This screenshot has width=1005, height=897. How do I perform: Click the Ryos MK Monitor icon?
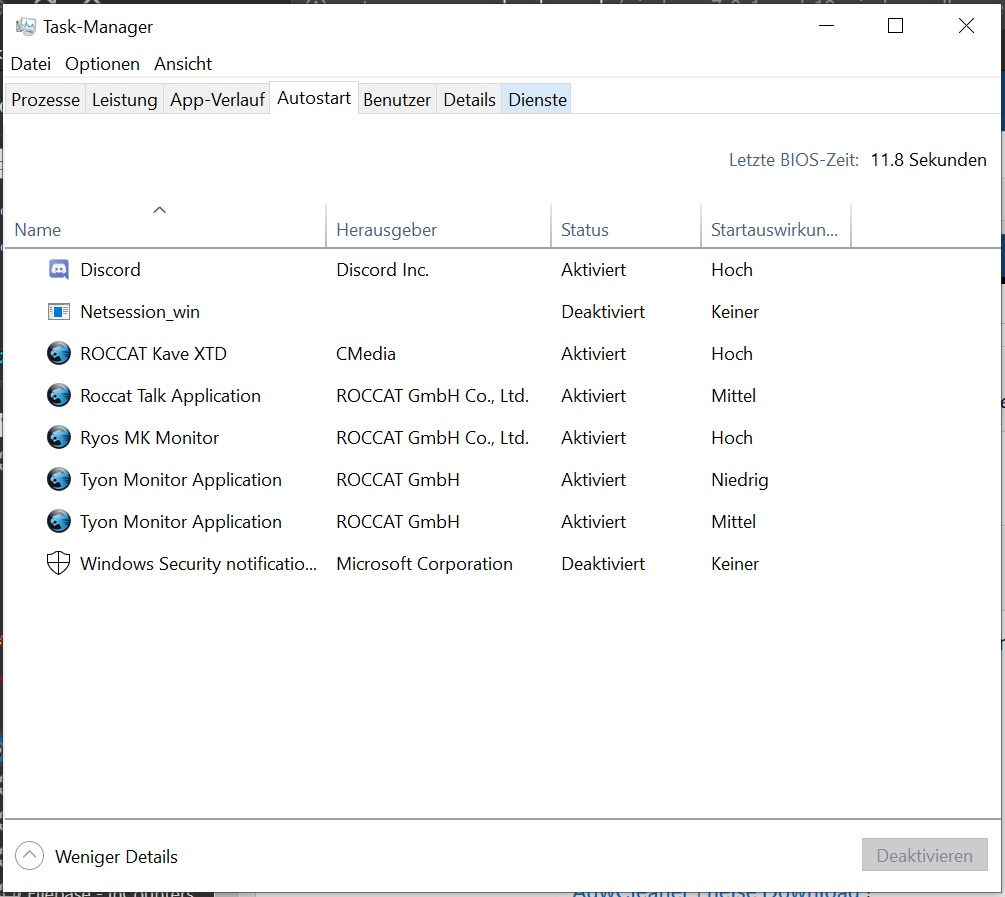[59, 437]
